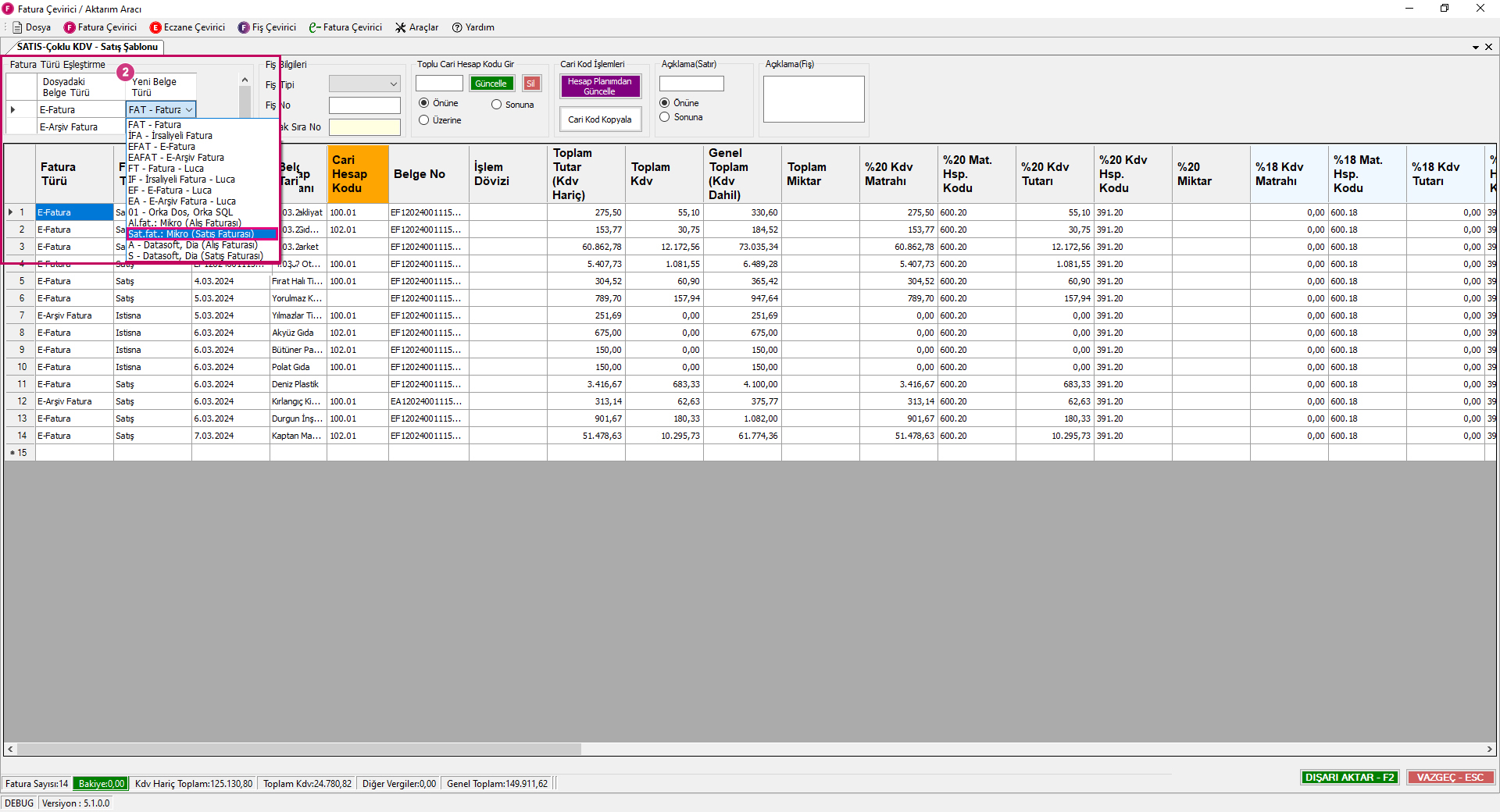
Task: Select Sat.fat.: Mikro (Satış Faturası) option
Action: click(x=191, y=234)
